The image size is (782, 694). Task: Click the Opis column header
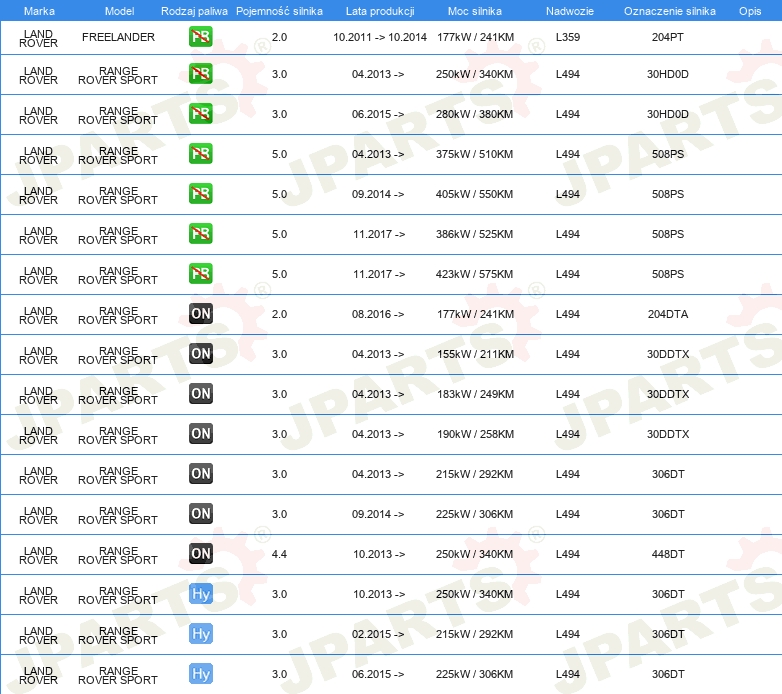pyautogui.click(x=750, y=11)
